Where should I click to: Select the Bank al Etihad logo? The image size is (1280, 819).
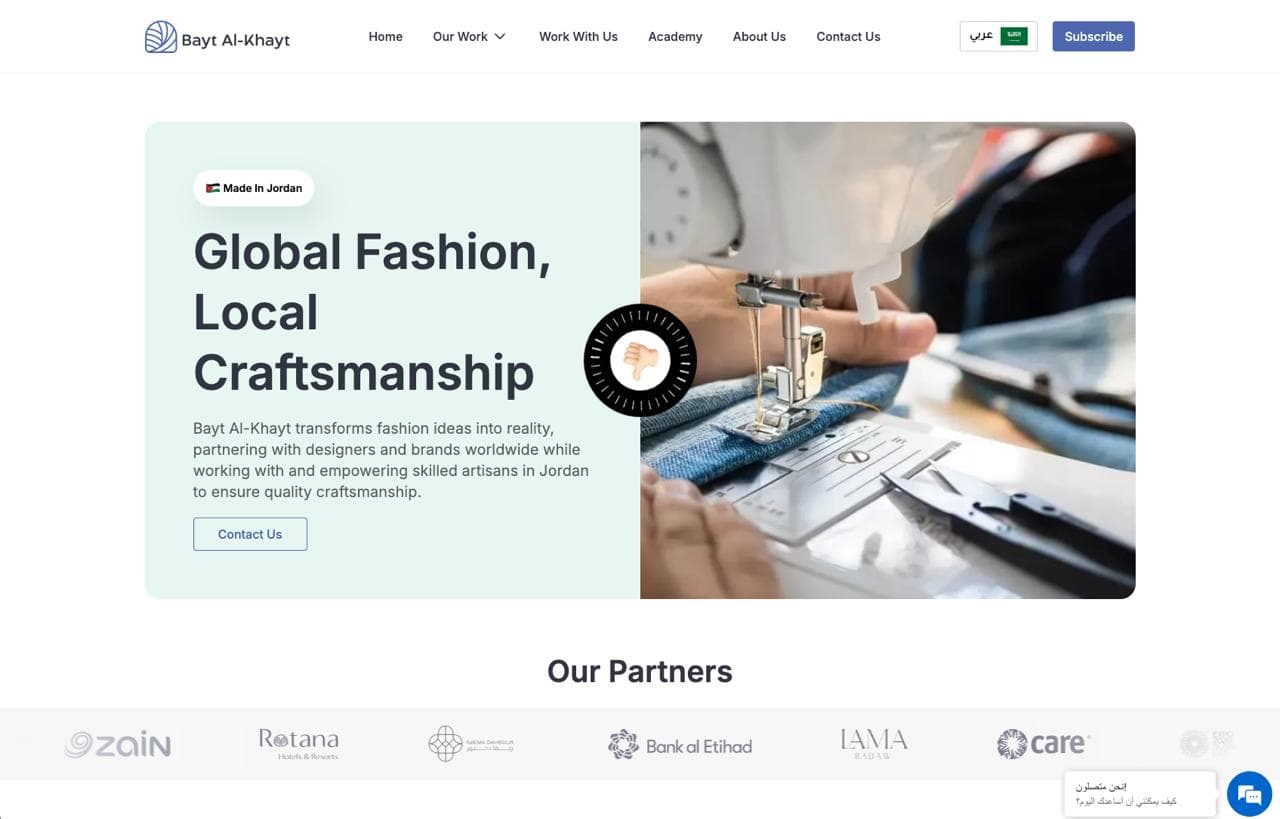pos(680,745)
